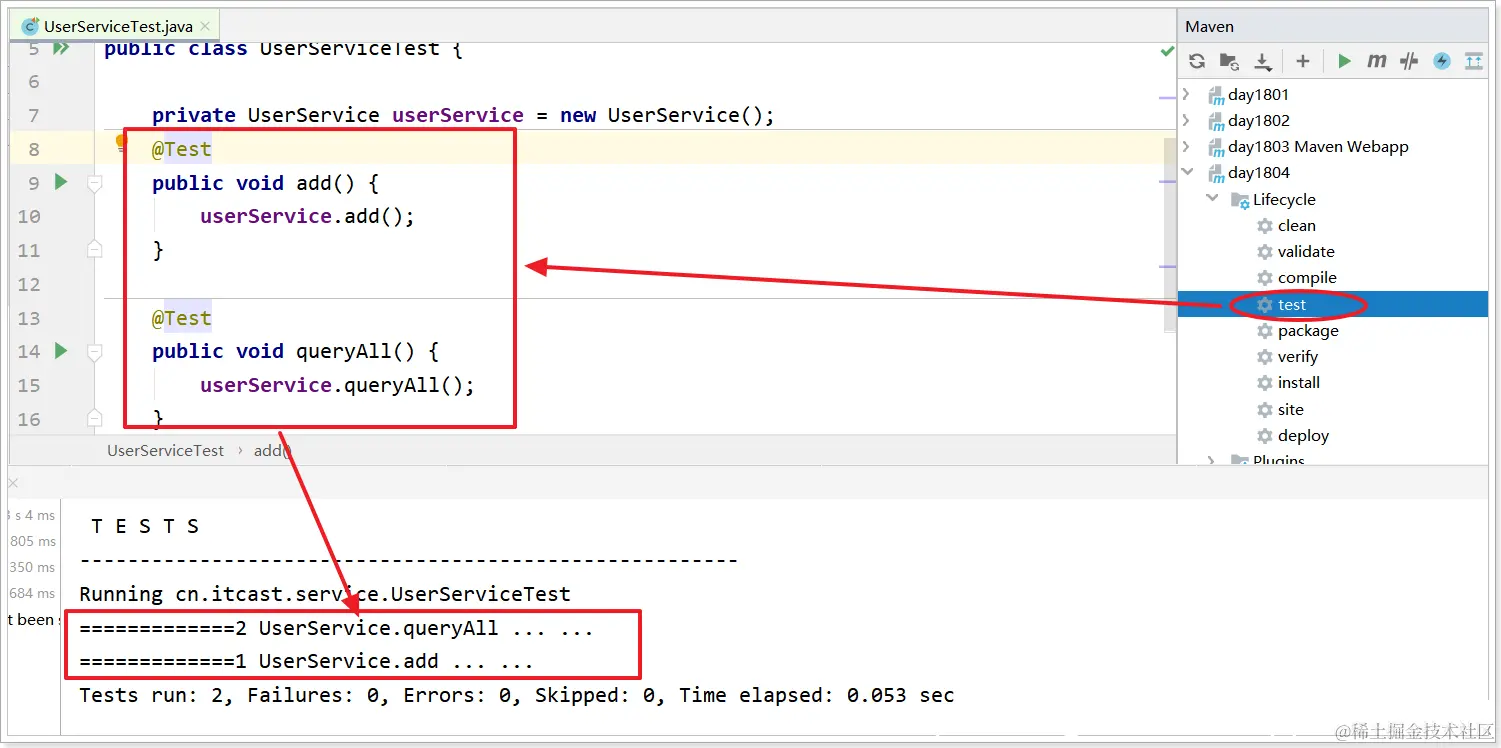Screen dimensions: 1501x748
Task: Click the gear icon beside verify
Action: pyautogui.click(x=1265, y=357)
